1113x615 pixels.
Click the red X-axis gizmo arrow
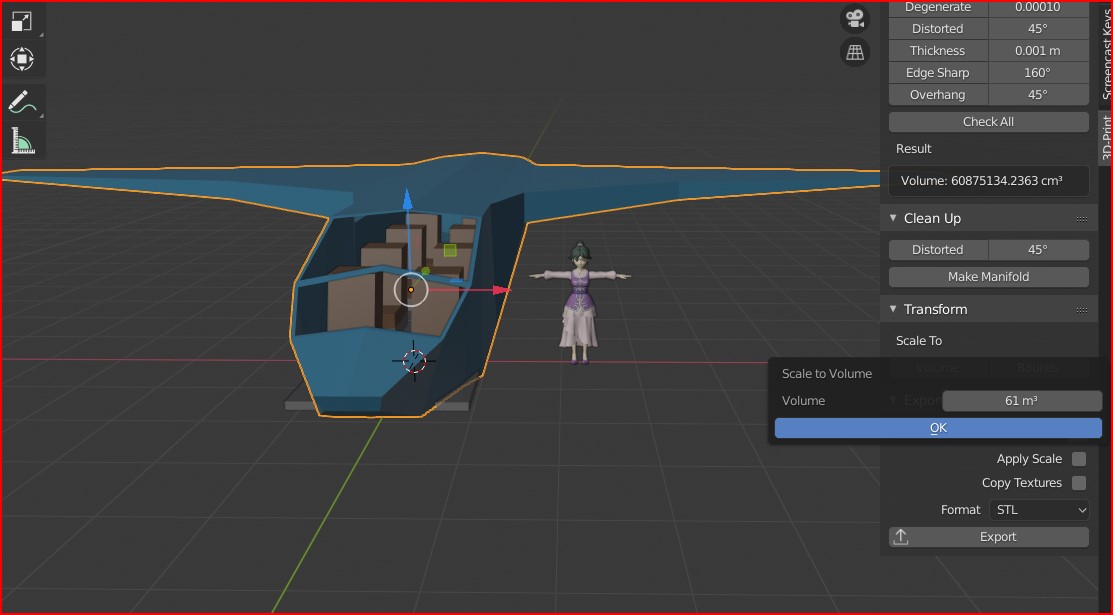tap(500, 290)
